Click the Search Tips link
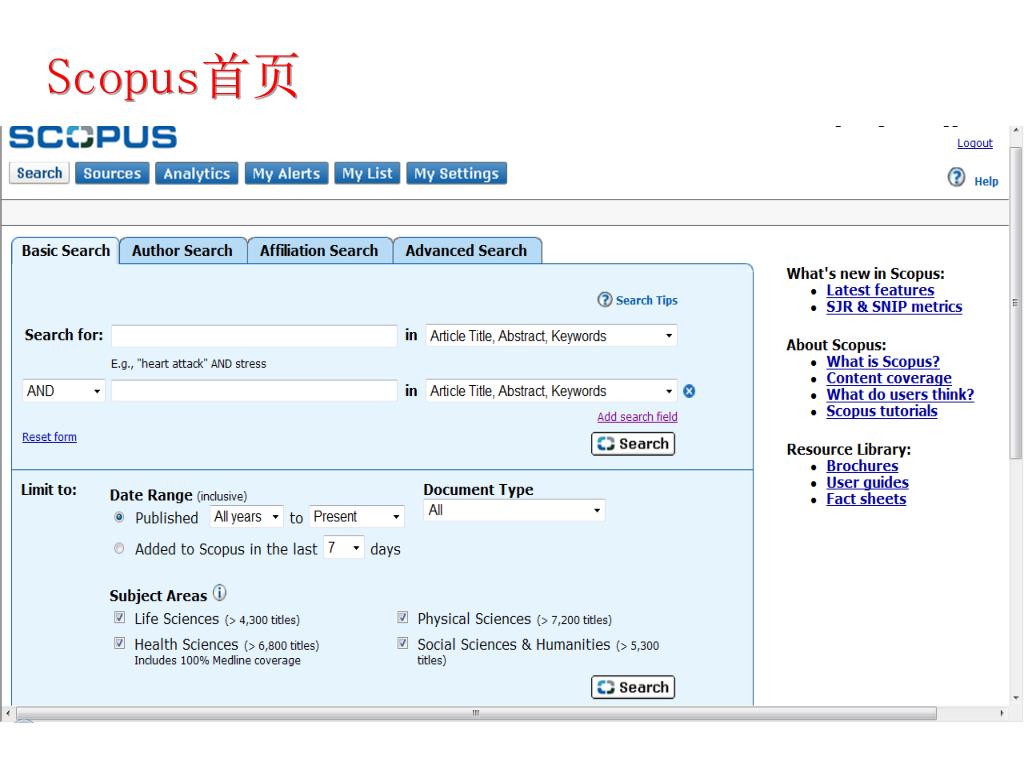1024x768 pixels. (x=647, y=300)
